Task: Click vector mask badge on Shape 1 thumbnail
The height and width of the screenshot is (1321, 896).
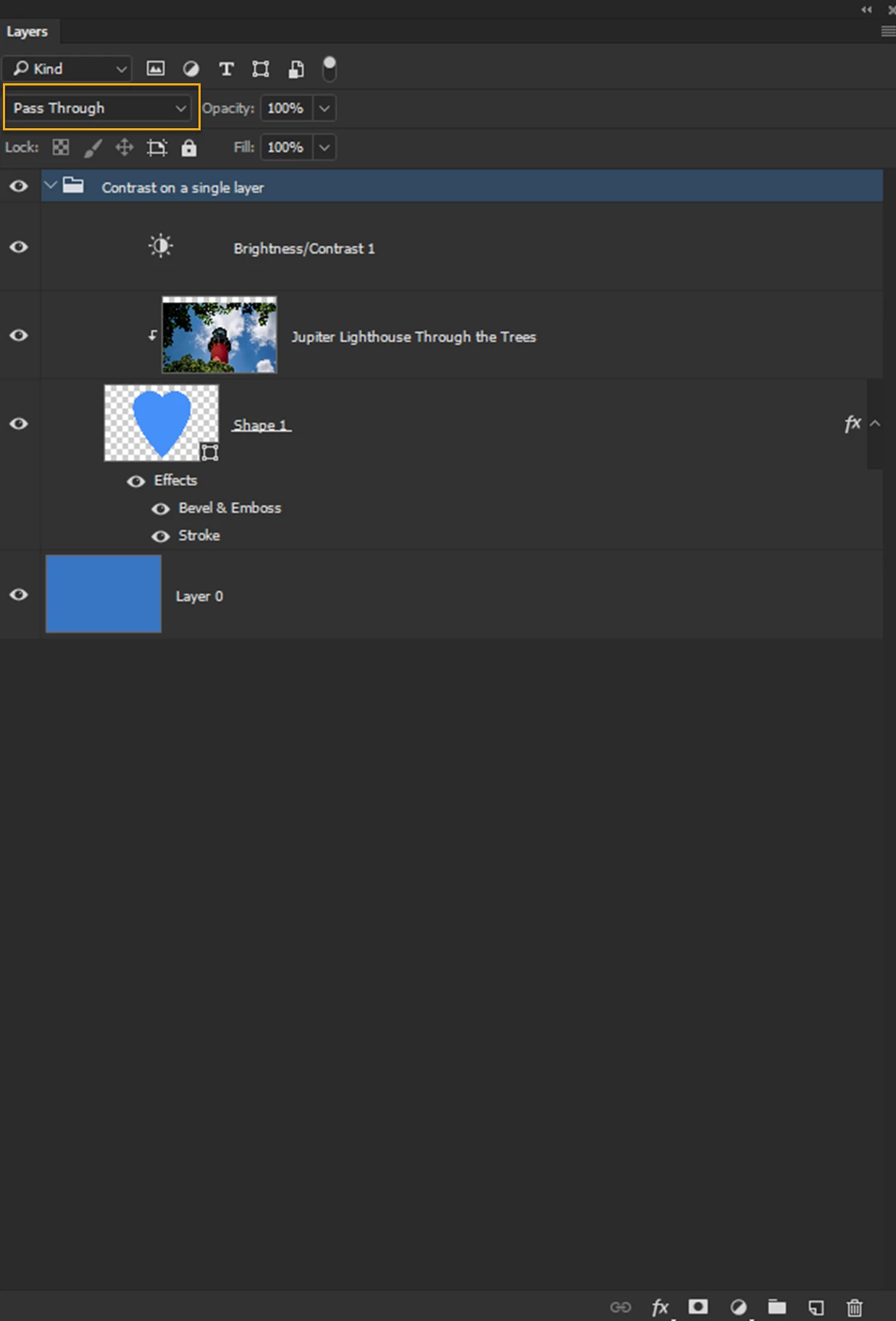Action: click(x=210, y=453)
